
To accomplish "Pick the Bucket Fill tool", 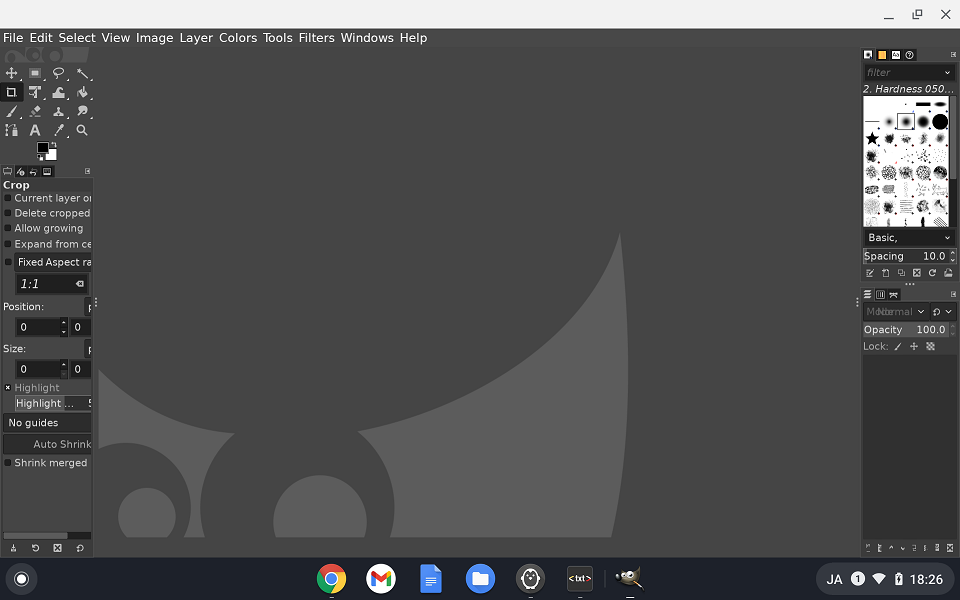I will [x=83, y=93].
